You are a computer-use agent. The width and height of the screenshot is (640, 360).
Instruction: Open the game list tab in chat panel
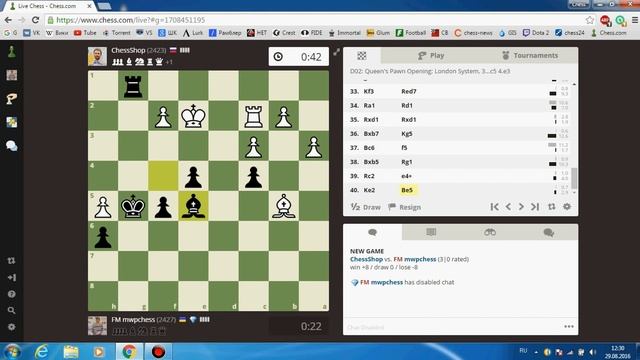point(431,232)
